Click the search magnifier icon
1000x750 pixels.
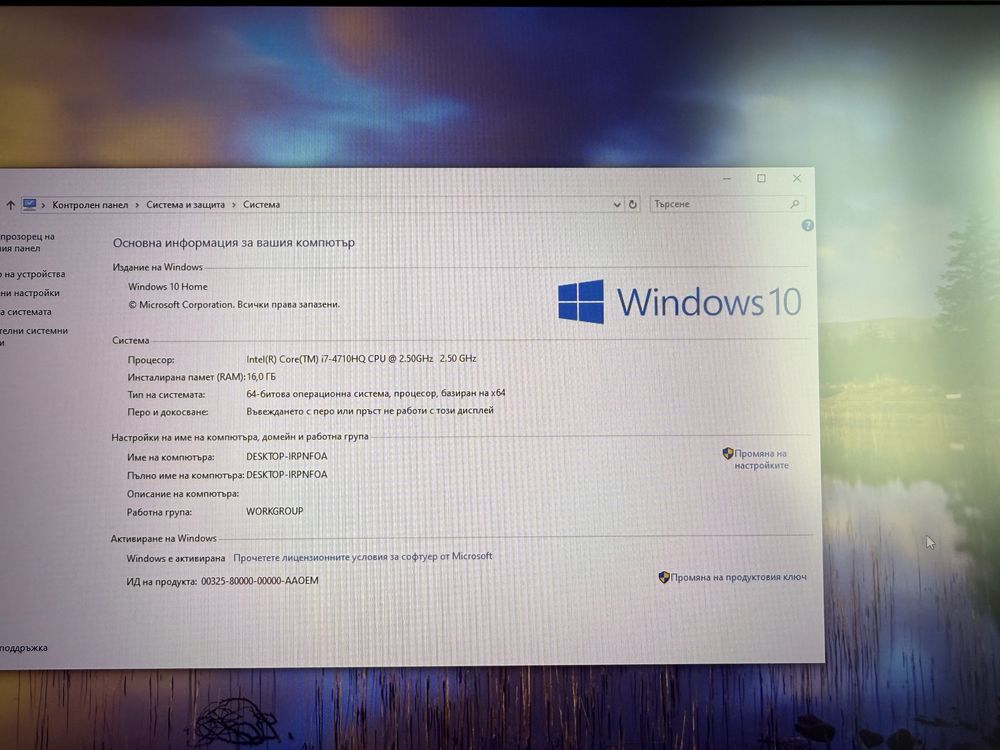click(794, 204)
